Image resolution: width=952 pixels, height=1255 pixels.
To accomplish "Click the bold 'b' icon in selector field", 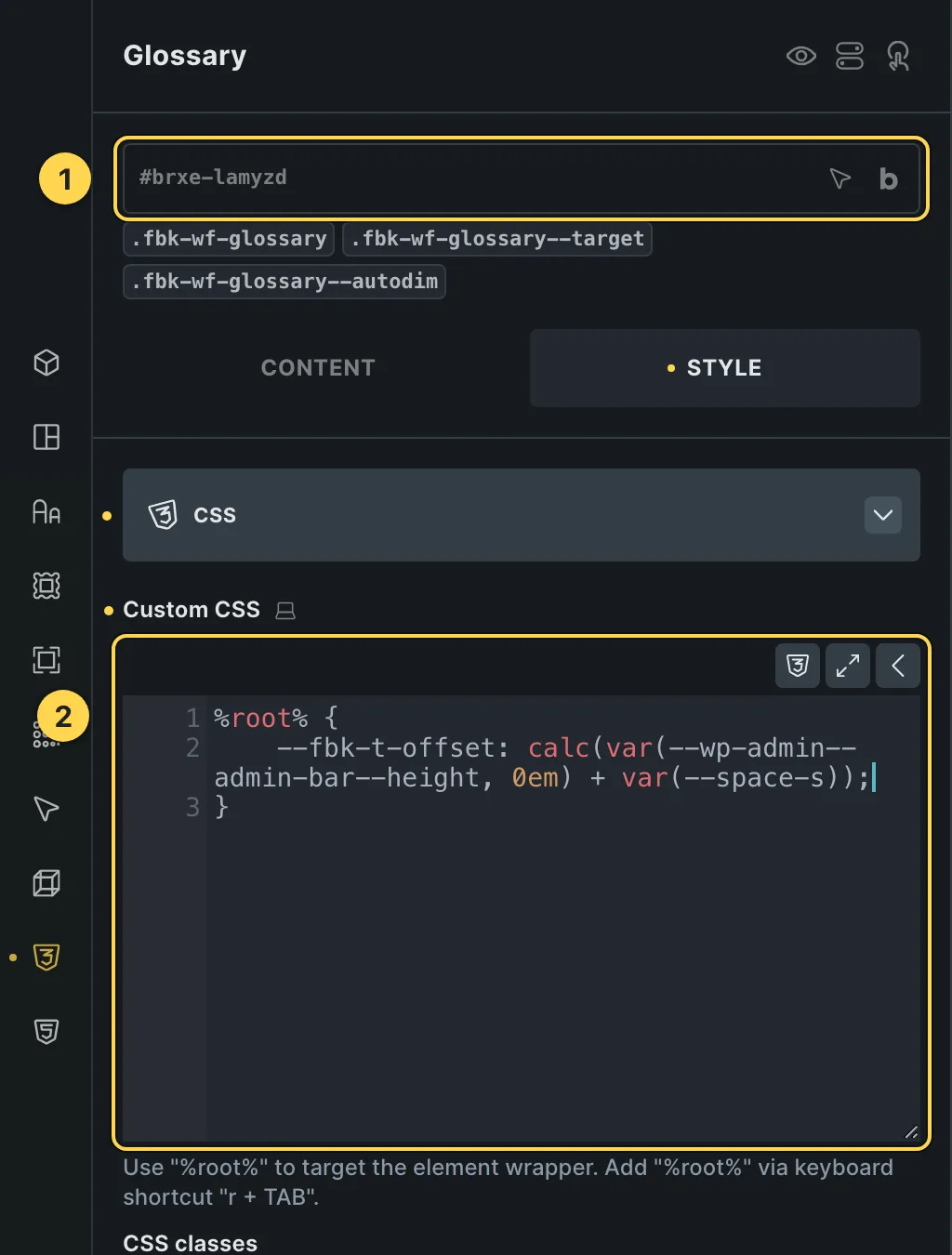I will 889,178.
